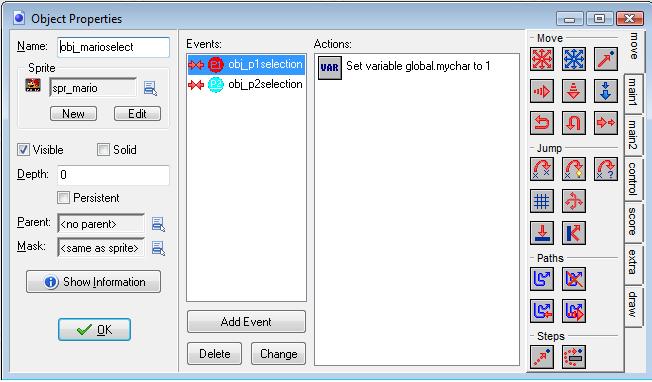Switch to the score tab
The width and height of the screenshot is (652, 382).
click(x=633, y=222)
